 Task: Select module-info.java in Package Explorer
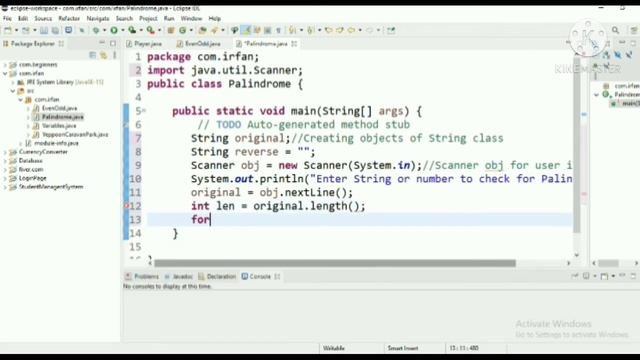point(56,143)
